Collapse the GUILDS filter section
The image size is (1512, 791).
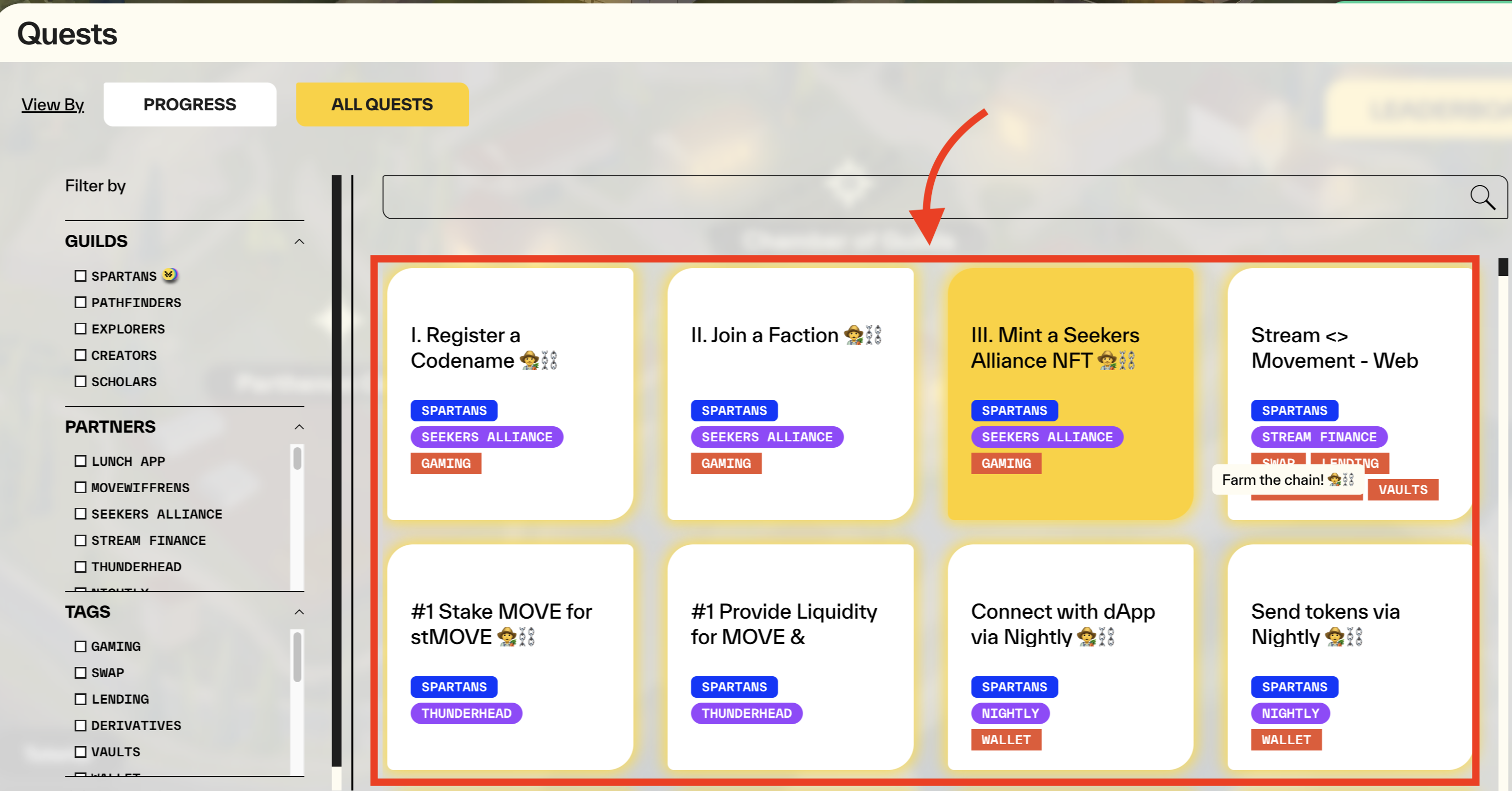pyautogui.click(x=299, y=241)
